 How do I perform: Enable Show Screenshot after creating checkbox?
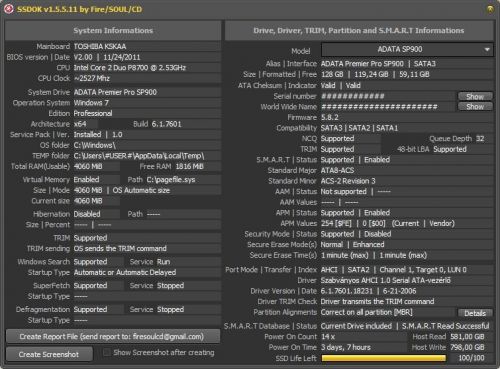tap(107, 353)
